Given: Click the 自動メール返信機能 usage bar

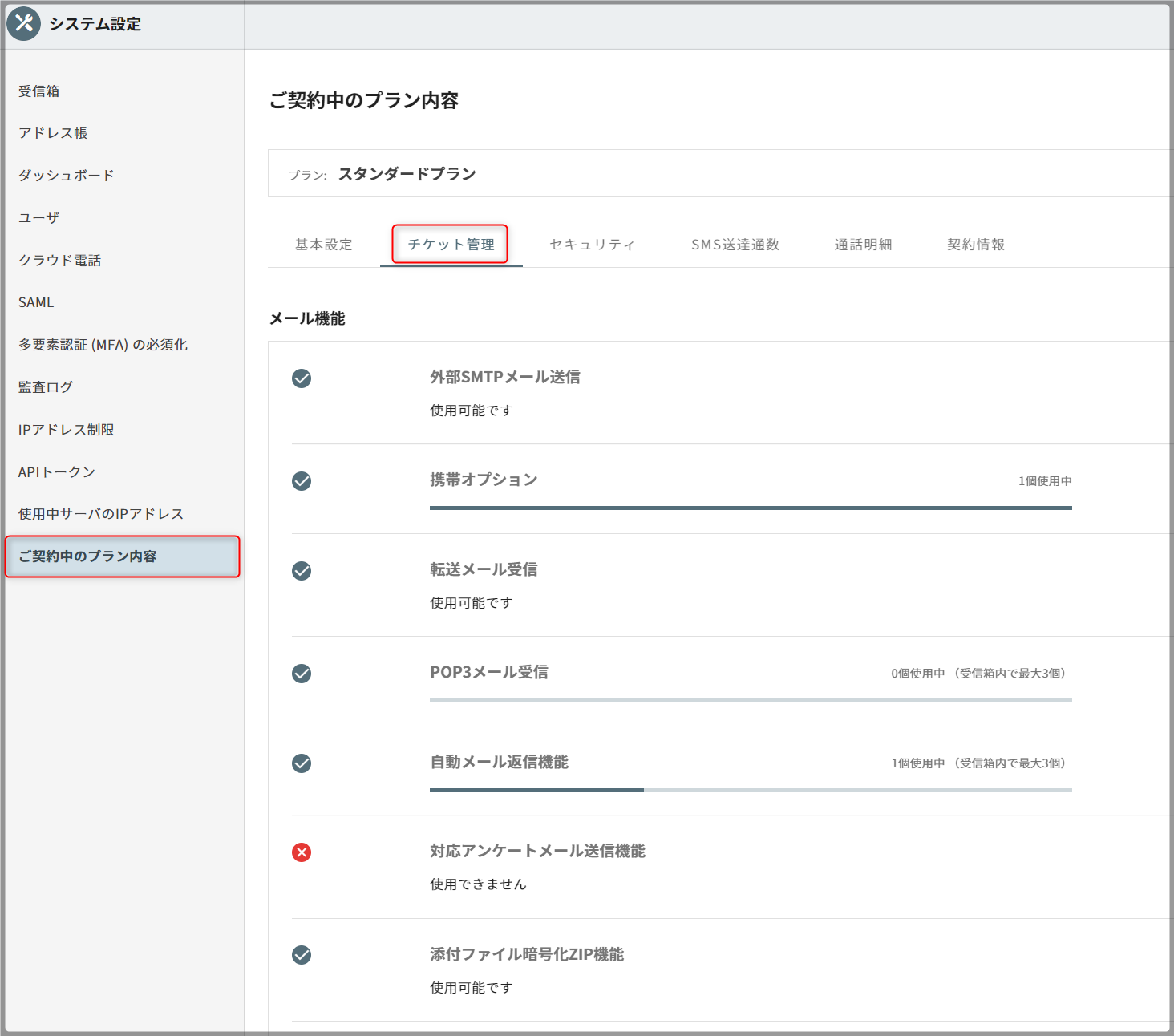Looking at the screenshot, I should pyautogui.click(x=750, y=790).
